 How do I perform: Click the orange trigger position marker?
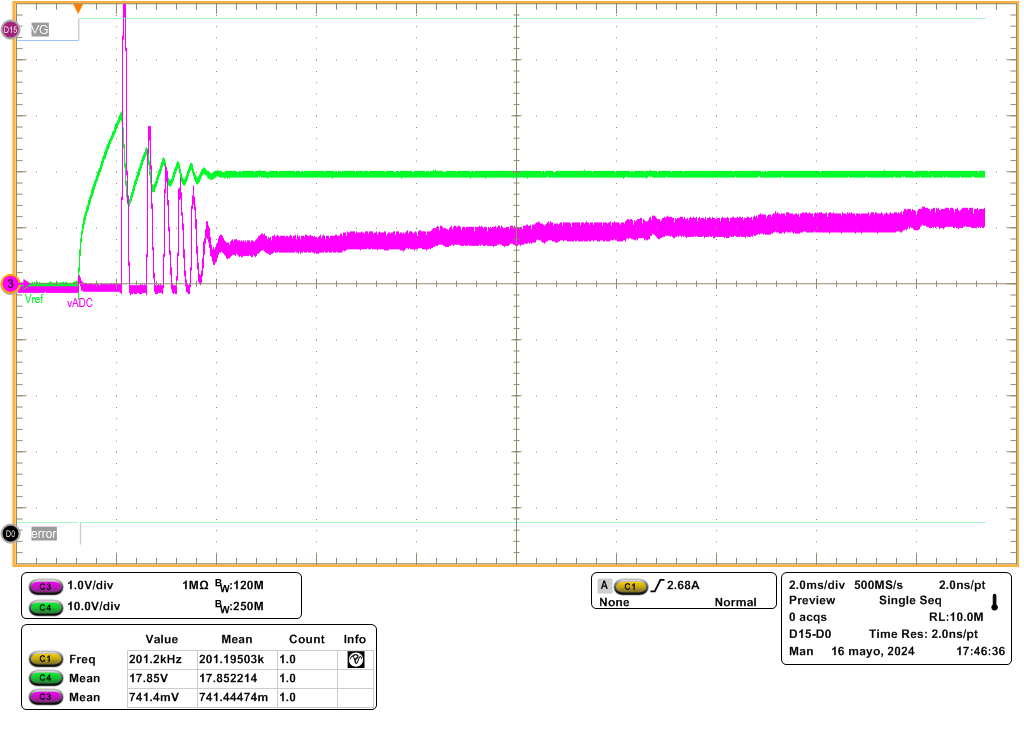click(x=79, y=8)
